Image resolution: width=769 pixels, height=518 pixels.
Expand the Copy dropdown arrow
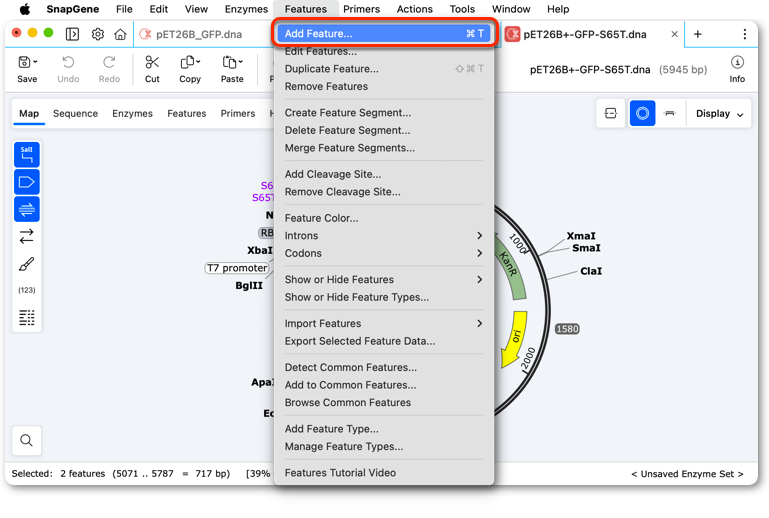coord(198,62)
